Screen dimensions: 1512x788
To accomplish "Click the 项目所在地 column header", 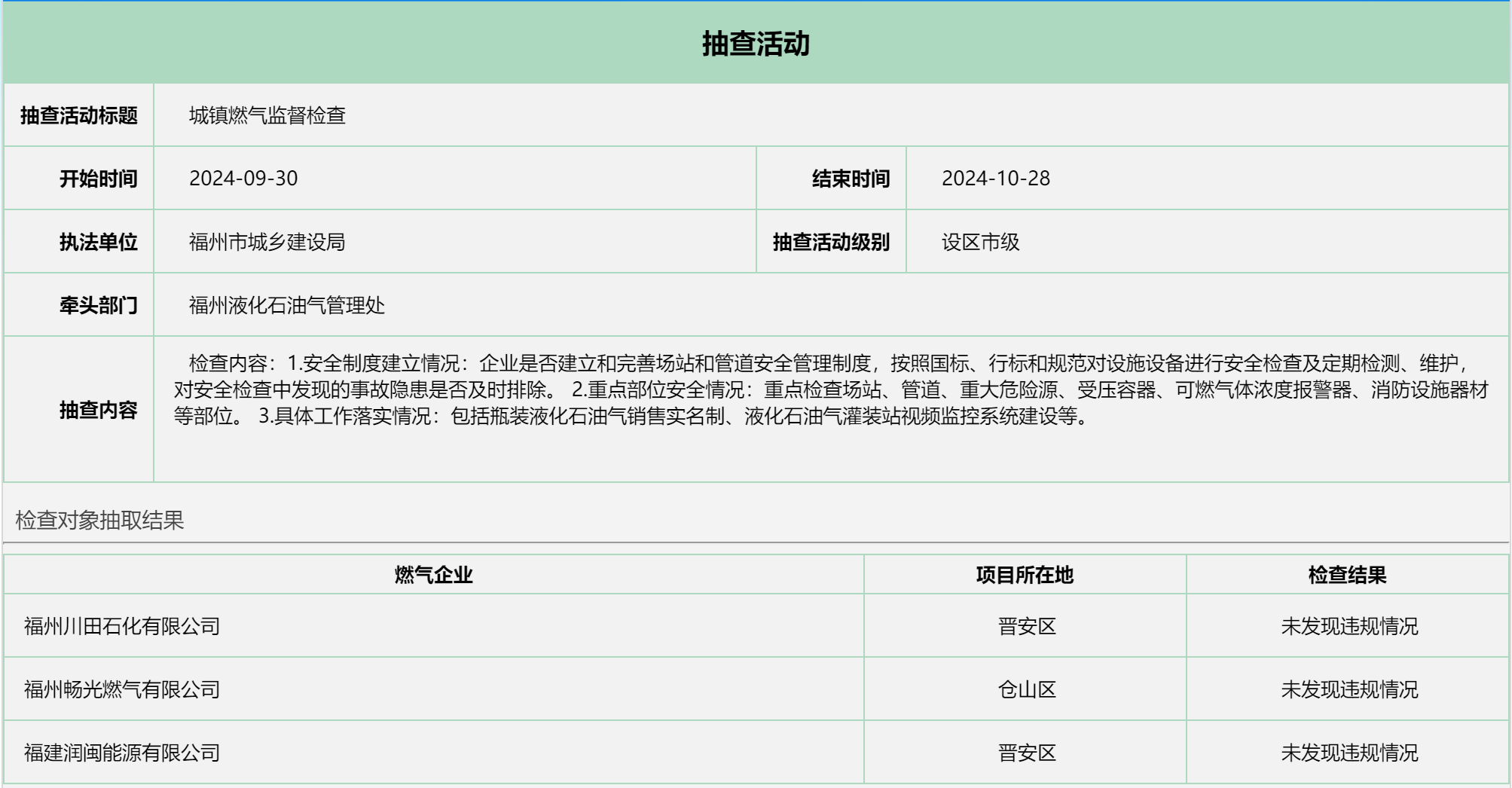I will click(1025, 574).
